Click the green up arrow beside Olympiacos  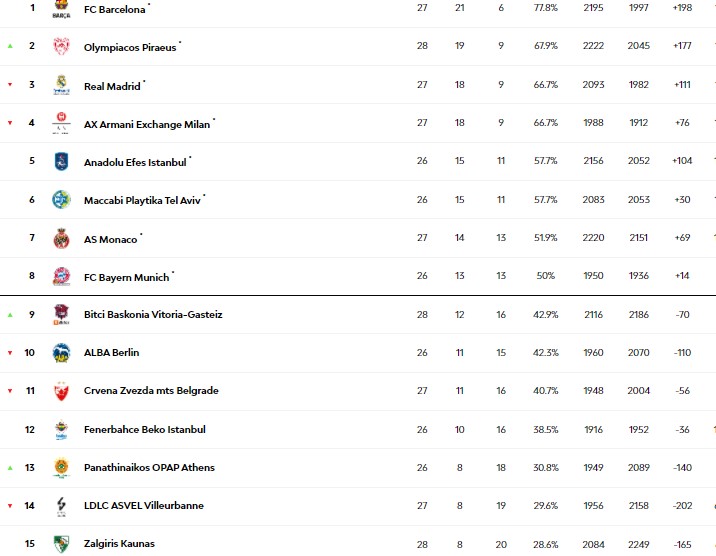pos(10,46)
